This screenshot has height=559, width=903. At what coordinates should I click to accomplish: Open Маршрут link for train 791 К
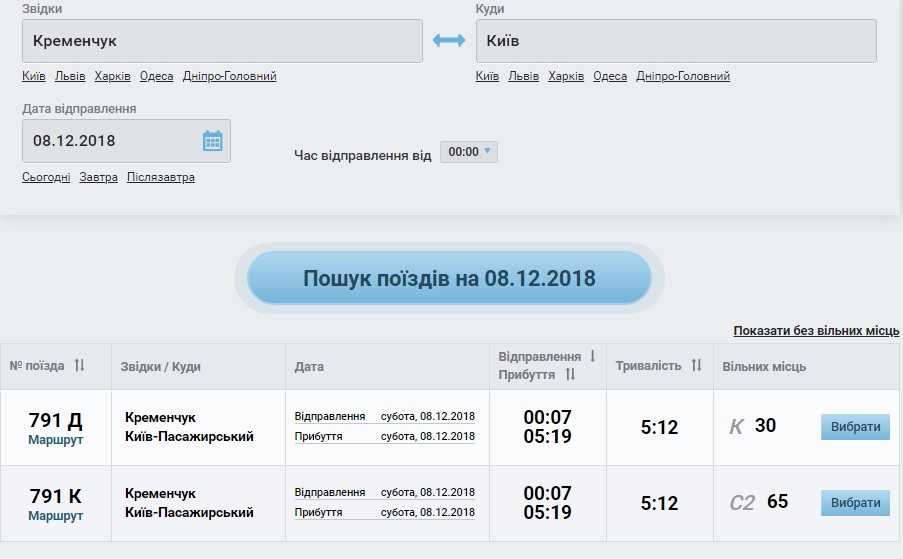(x=55, y=516)
